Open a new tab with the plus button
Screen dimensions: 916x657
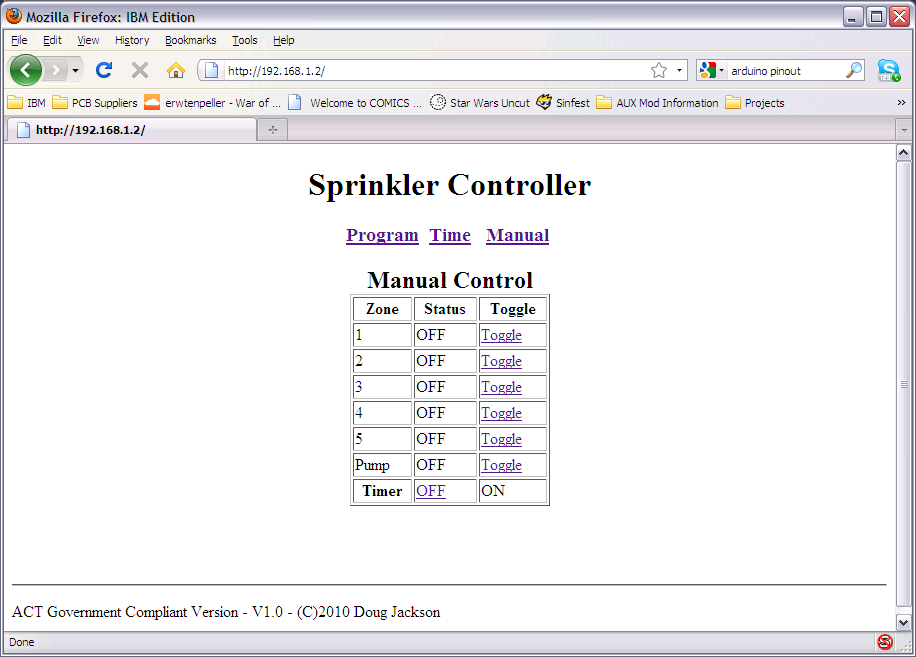coord(273,130)
